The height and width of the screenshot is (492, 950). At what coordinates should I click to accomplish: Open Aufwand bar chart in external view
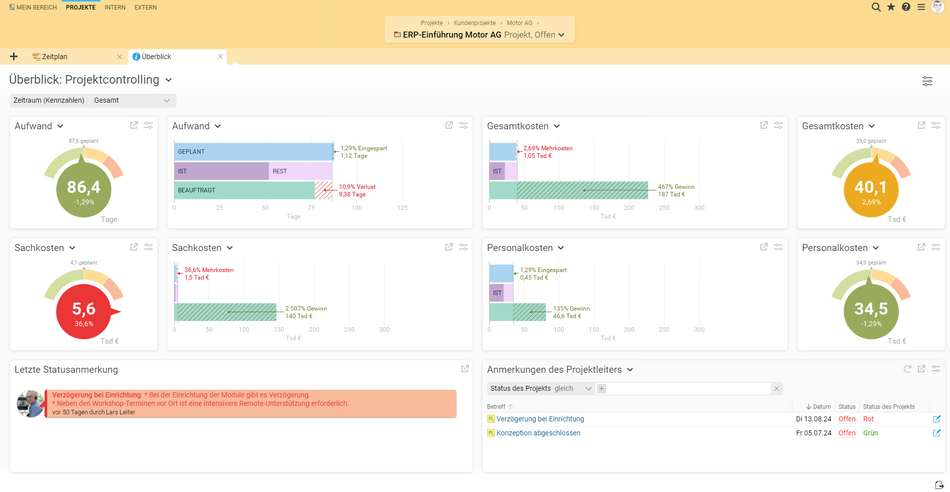[x=449, y=126]
